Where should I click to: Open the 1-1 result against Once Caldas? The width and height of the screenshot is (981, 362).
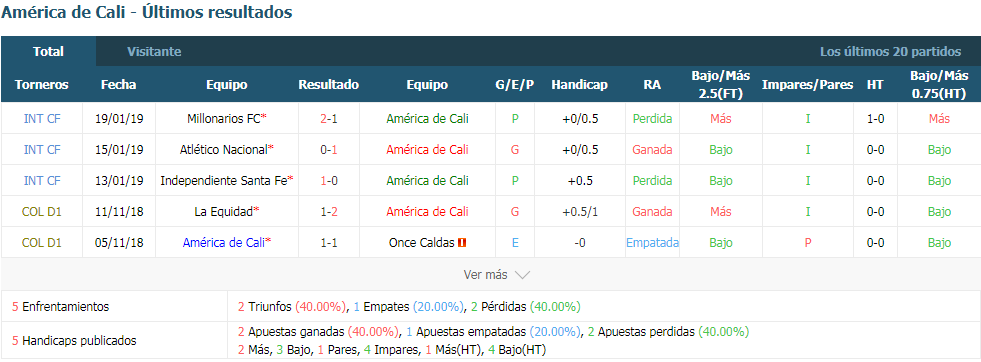(329, 243)
